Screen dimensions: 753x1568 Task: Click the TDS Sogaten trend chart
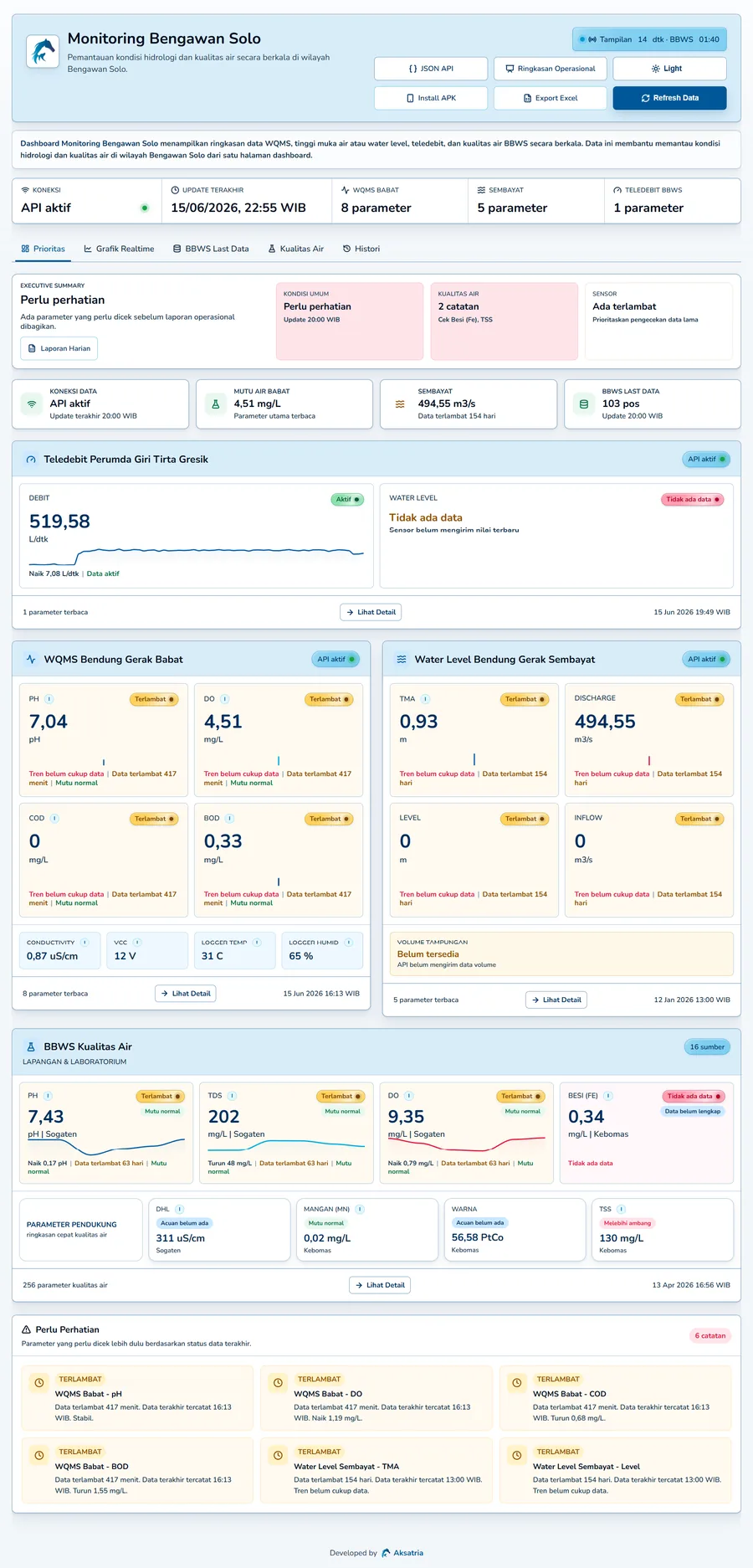(286, 1144)
